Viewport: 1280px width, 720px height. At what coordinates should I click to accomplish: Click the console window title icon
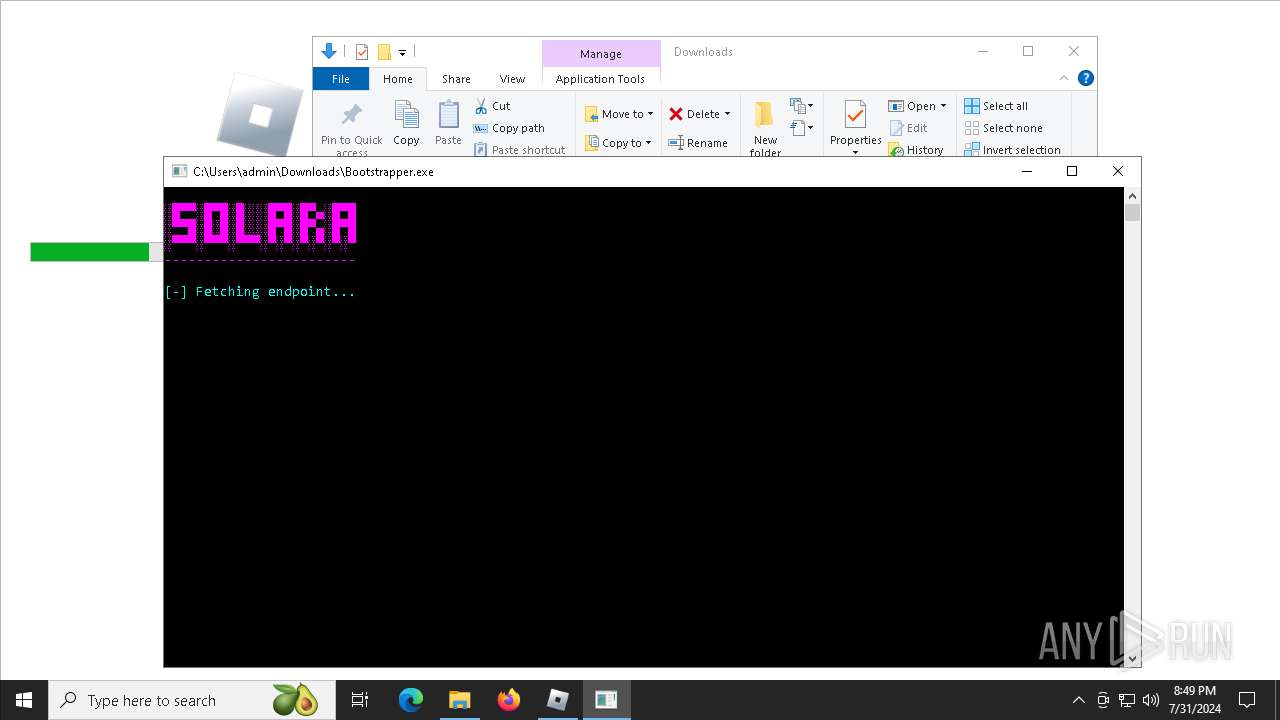[x=179, y=171]
